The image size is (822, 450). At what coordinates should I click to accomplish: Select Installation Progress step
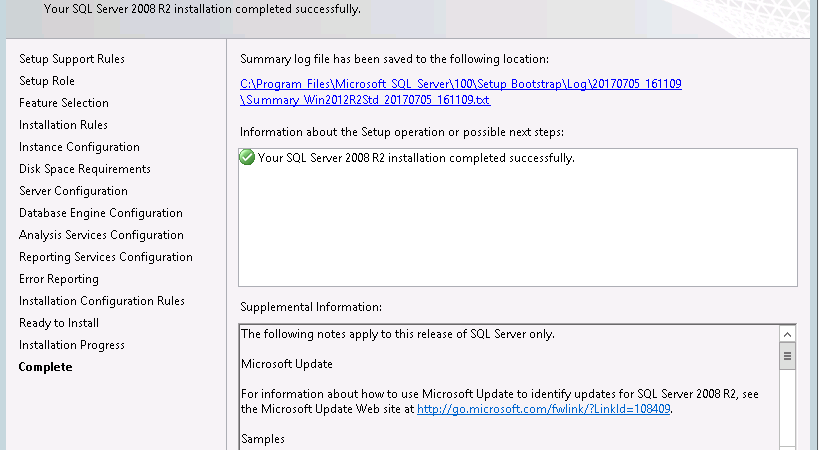(x=72, y=345)
